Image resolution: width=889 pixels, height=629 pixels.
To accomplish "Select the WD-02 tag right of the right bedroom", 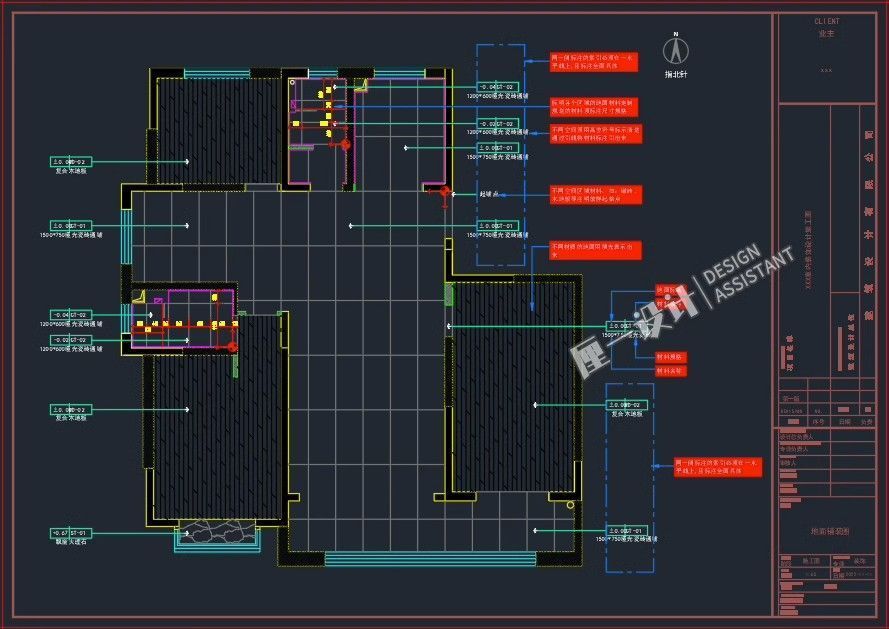I will coord(627,405).
